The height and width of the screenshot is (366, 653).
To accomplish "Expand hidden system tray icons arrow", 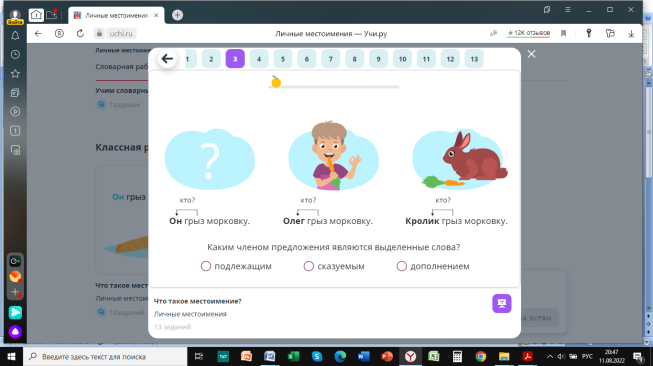I will point(550,356).
